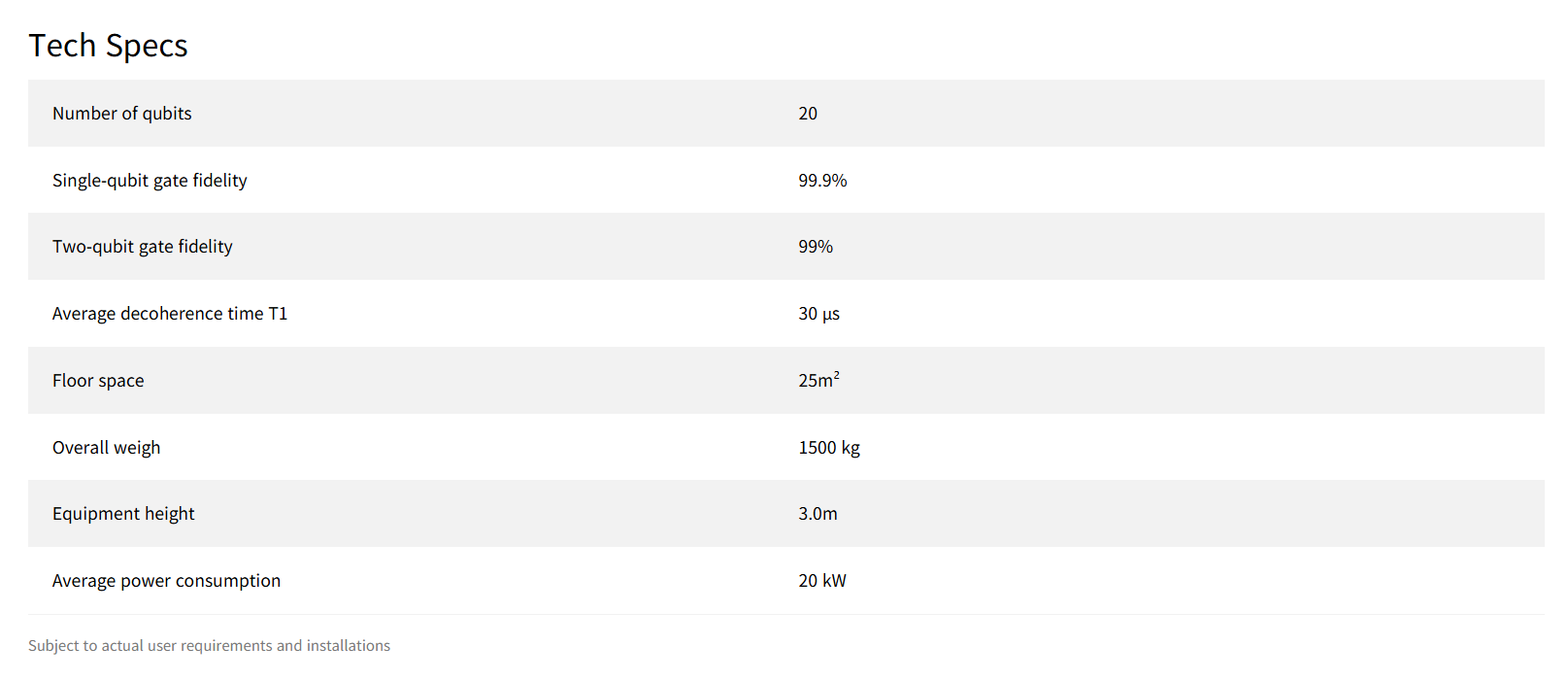
Task: Click the word 'installations' in the footnote
Action: [x=349, y=646]
